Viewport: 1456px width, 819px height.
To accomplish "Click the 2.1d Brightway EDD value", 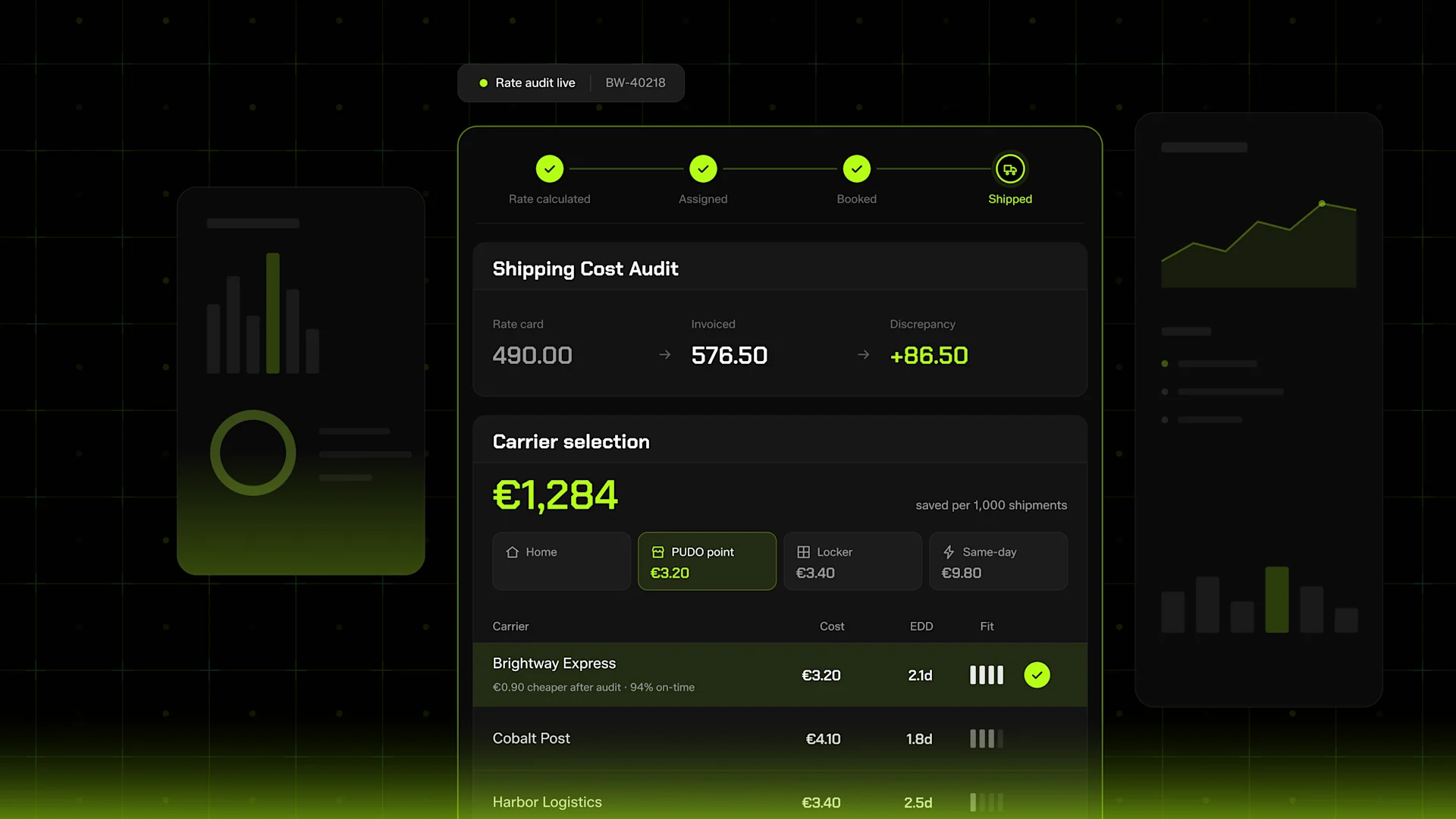I will [920, 675].
